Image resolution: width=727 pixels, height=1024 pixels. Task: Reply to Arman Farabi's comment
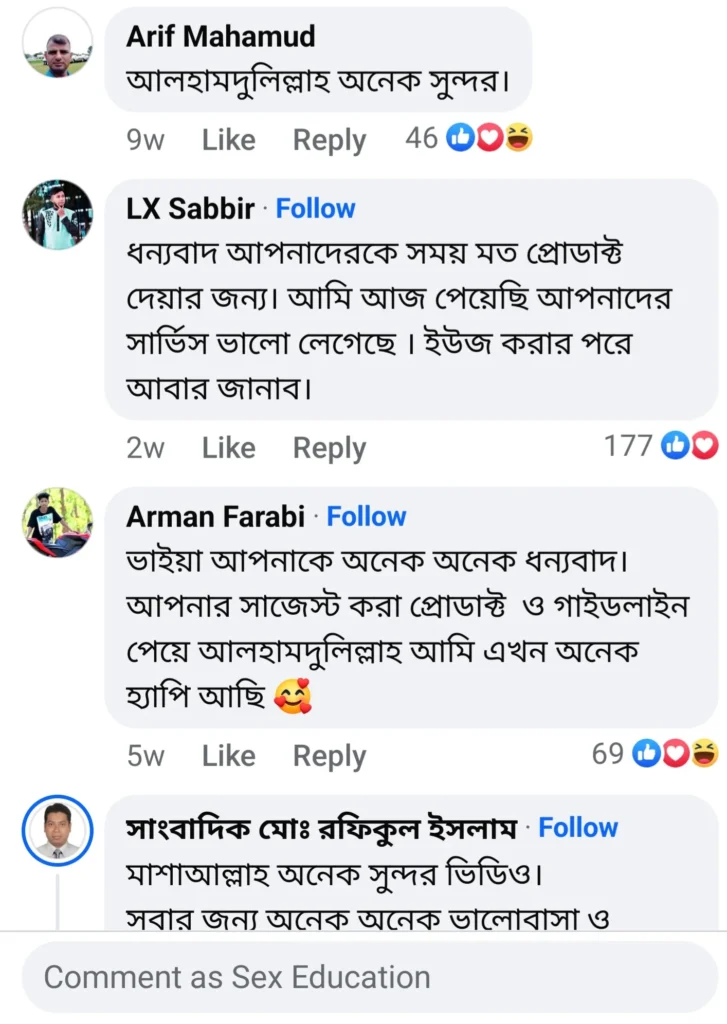click(329, 756)
